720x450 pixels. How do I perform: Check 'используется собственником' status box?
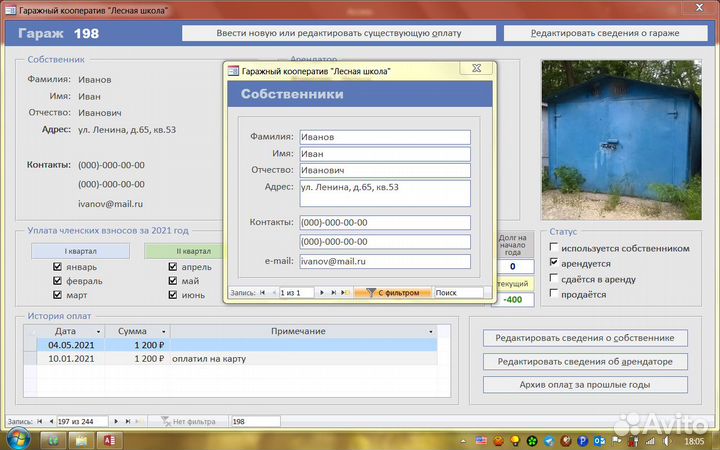pyautogui.click(x=555, y=248)
